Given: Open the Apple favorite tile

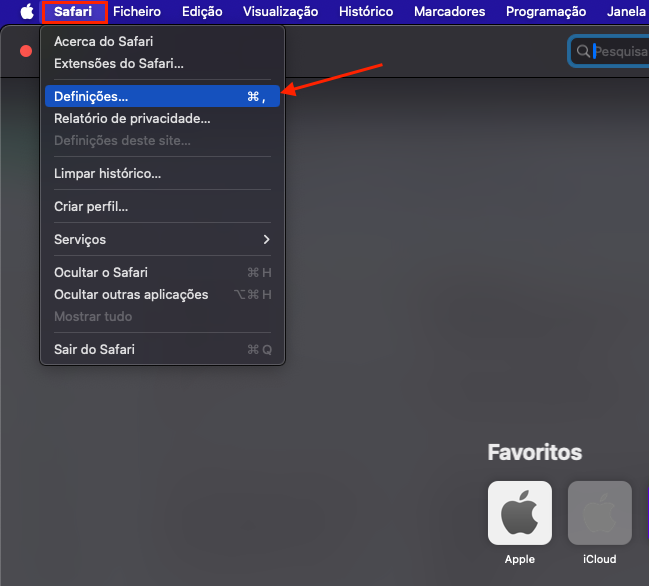Looking at the screenshot, I should [x=520, y=513].
